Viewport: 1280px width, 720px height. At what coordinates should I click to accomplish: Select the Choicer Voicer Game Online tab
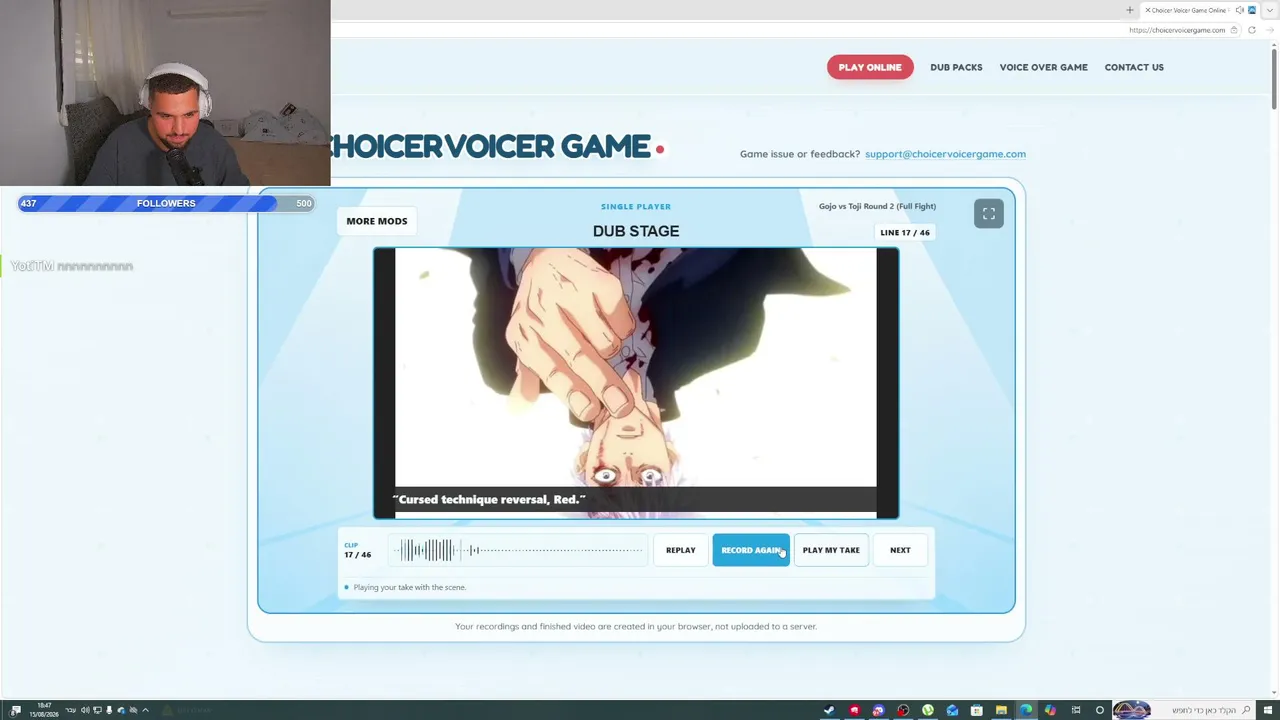point(1190,10)
